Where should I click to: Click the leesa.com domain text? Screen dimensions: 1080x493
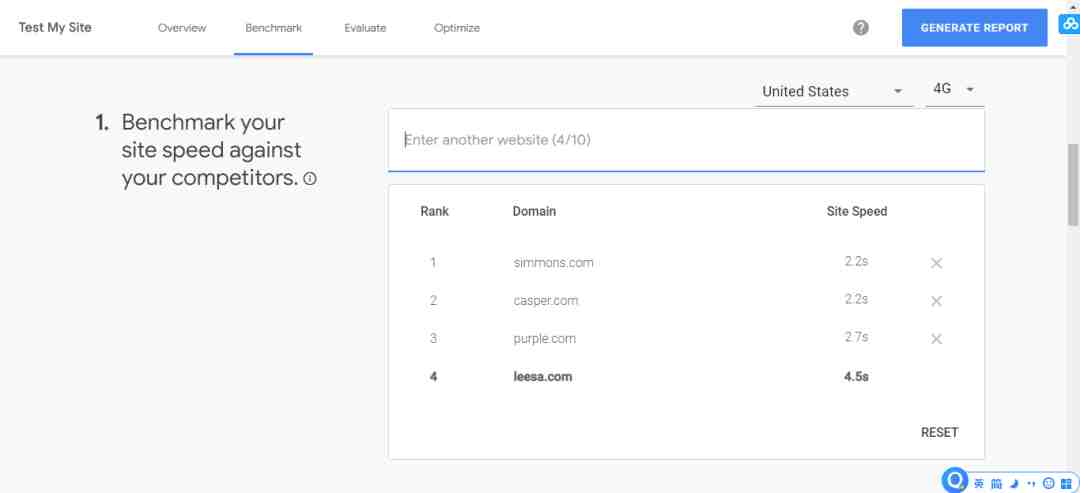(543, 377)
